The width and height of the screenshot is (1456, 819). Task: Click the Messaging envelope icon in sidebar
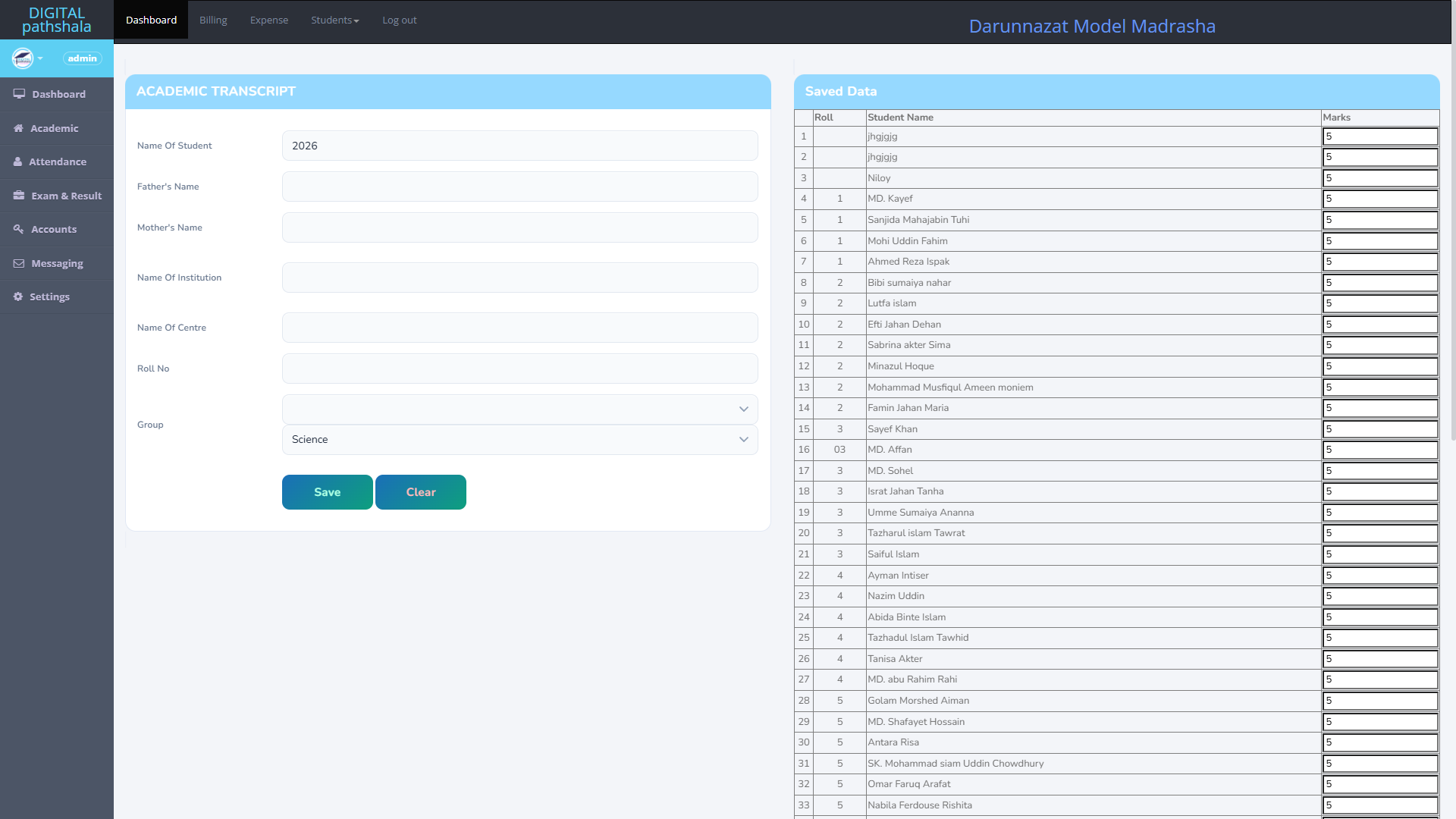point(19,263)
